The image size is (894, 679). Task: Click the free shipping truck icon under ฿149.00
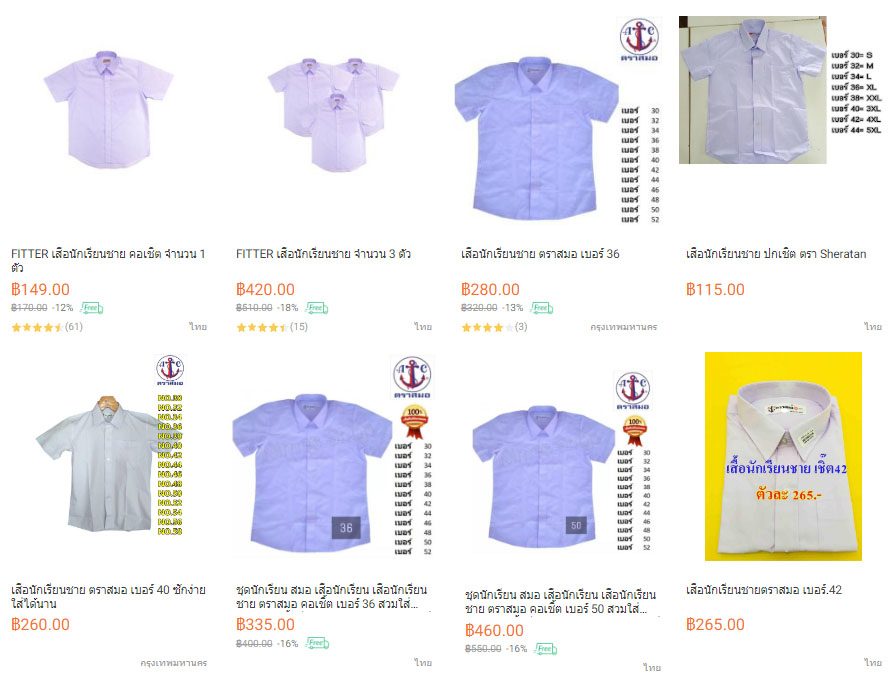[x=91, y=308]
